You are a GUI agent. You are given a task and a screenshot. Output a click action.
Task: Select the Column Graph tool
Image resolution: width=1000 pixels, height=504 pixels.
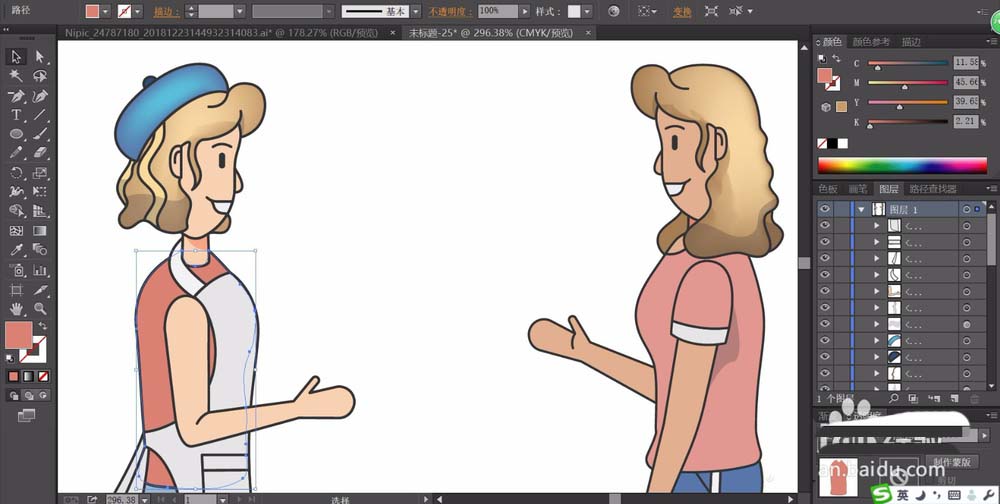click(x=40, y=270)
